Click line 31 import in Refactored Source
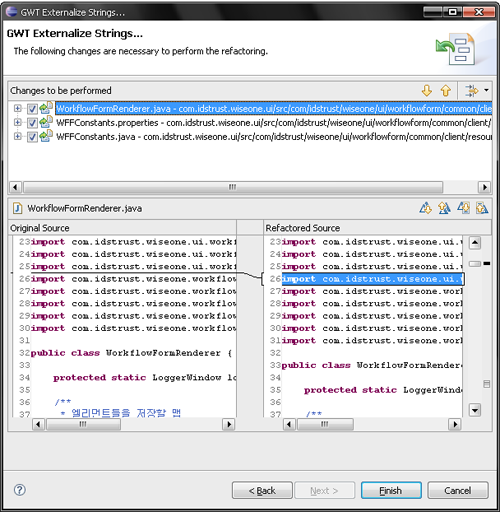Viewport: 500px width, 512px height. point(372,340)
